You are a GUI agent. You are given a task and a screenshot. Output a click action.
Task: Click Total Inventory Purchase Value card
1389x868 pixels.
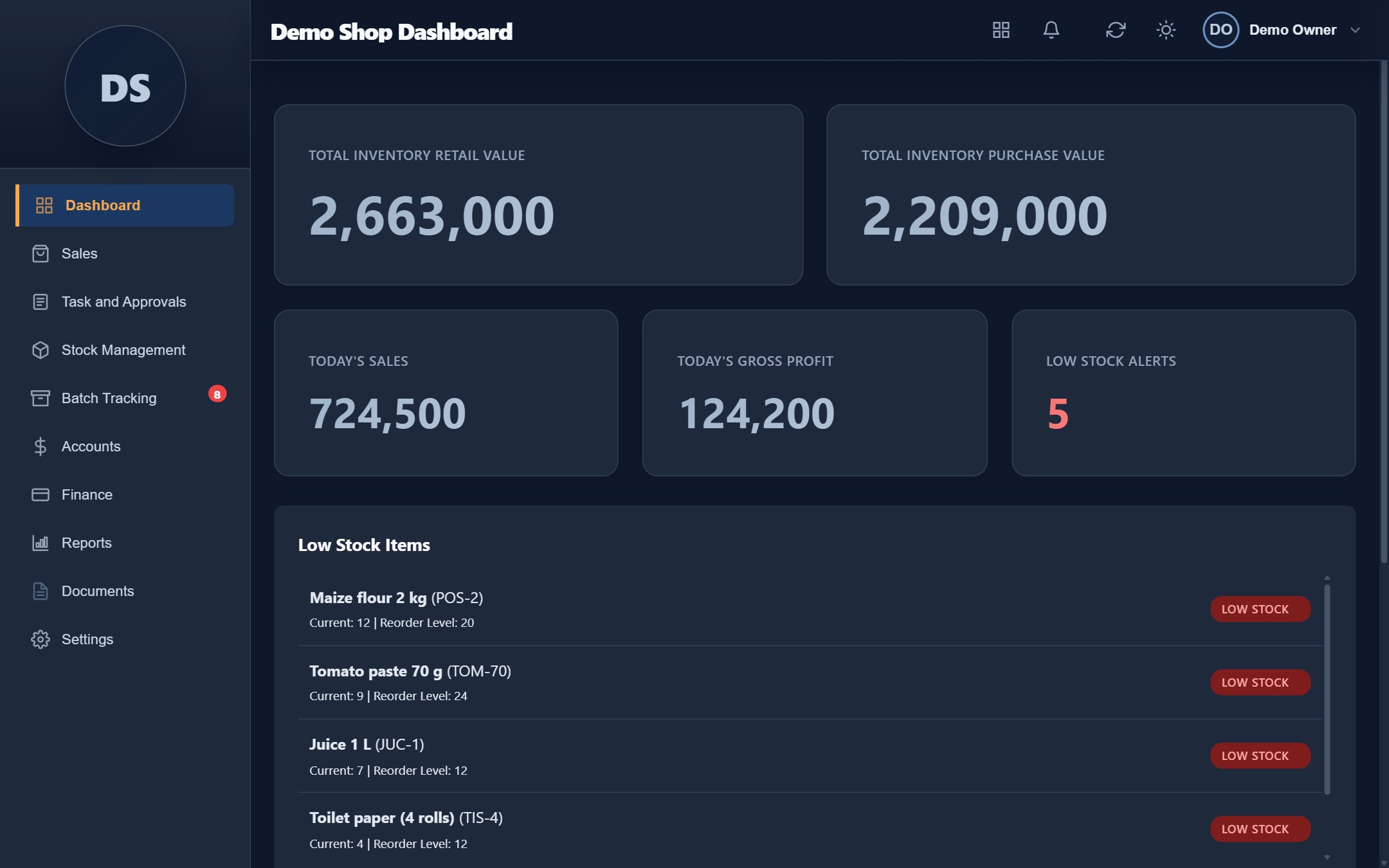click(x=1091, y=195)
